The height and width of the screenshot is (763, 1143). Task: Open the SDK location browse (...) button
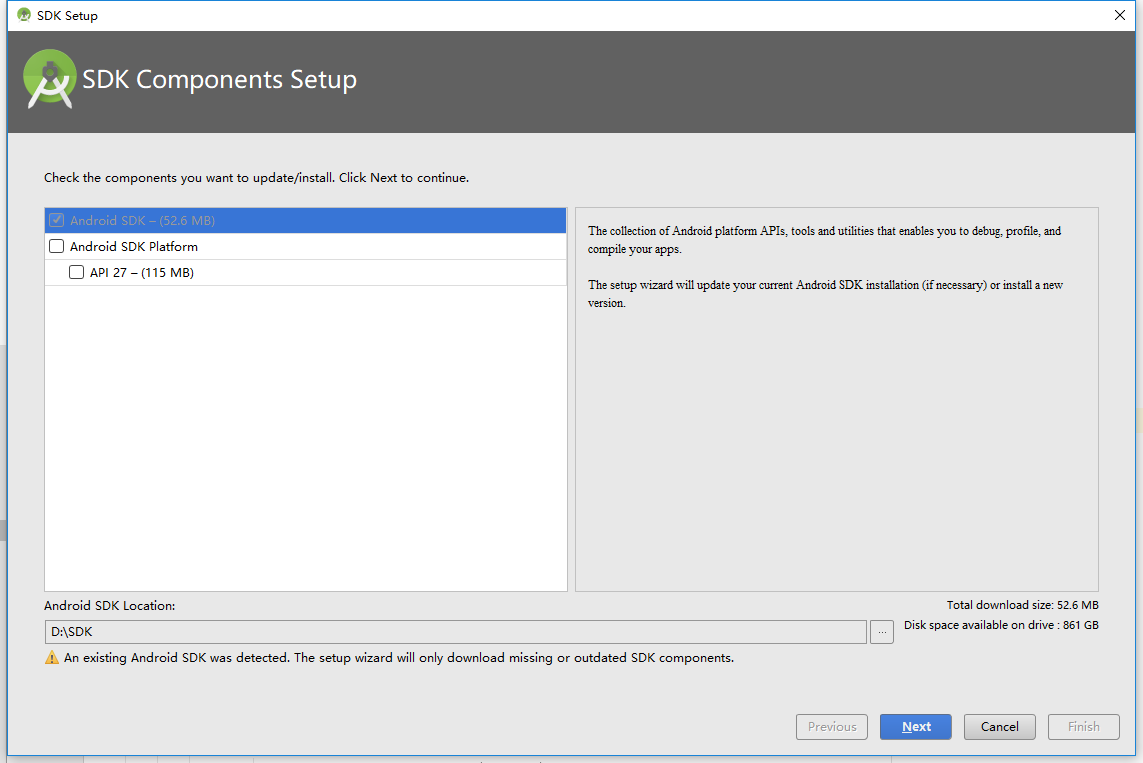[x=882, y=632]
